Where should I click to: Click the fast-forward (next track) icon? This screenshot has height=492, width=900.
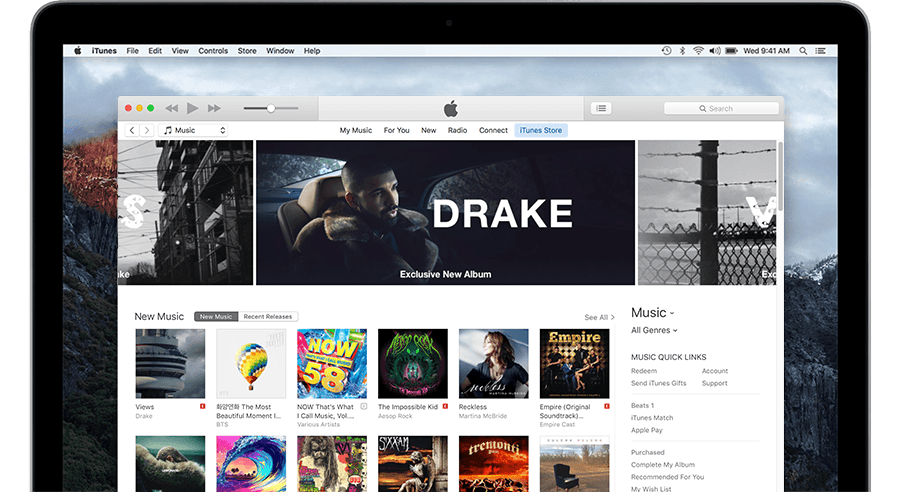pos(214,108)
